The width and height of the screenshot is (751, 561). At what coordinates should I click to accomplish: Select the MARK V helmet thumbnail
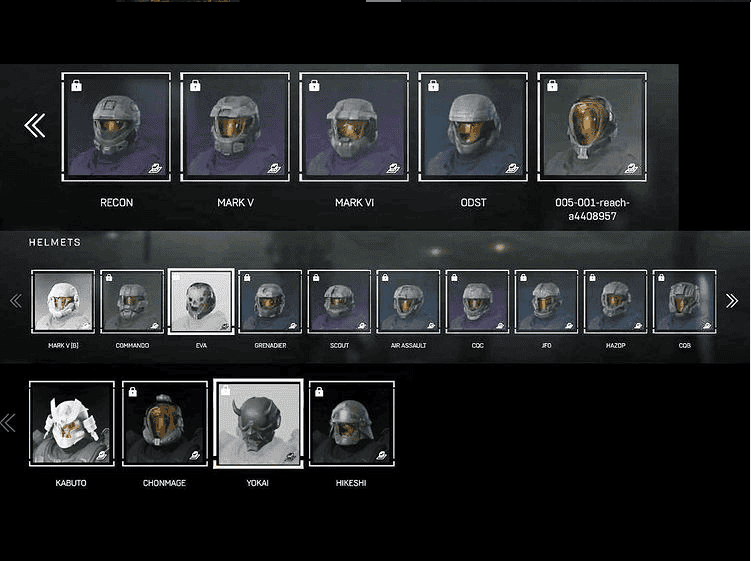point(235,127)
